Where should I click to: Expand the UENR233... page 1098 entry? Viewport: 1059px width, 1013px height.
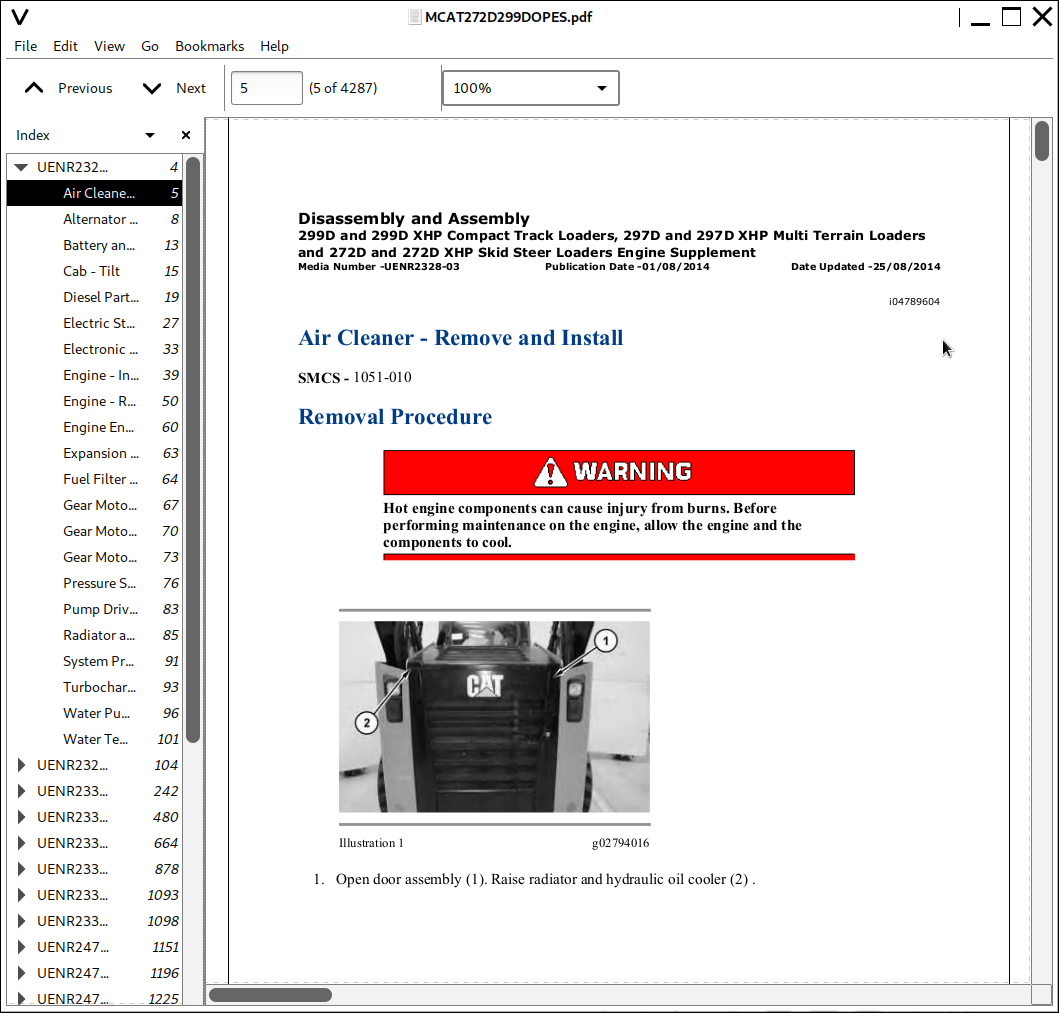tap(21, 920)
